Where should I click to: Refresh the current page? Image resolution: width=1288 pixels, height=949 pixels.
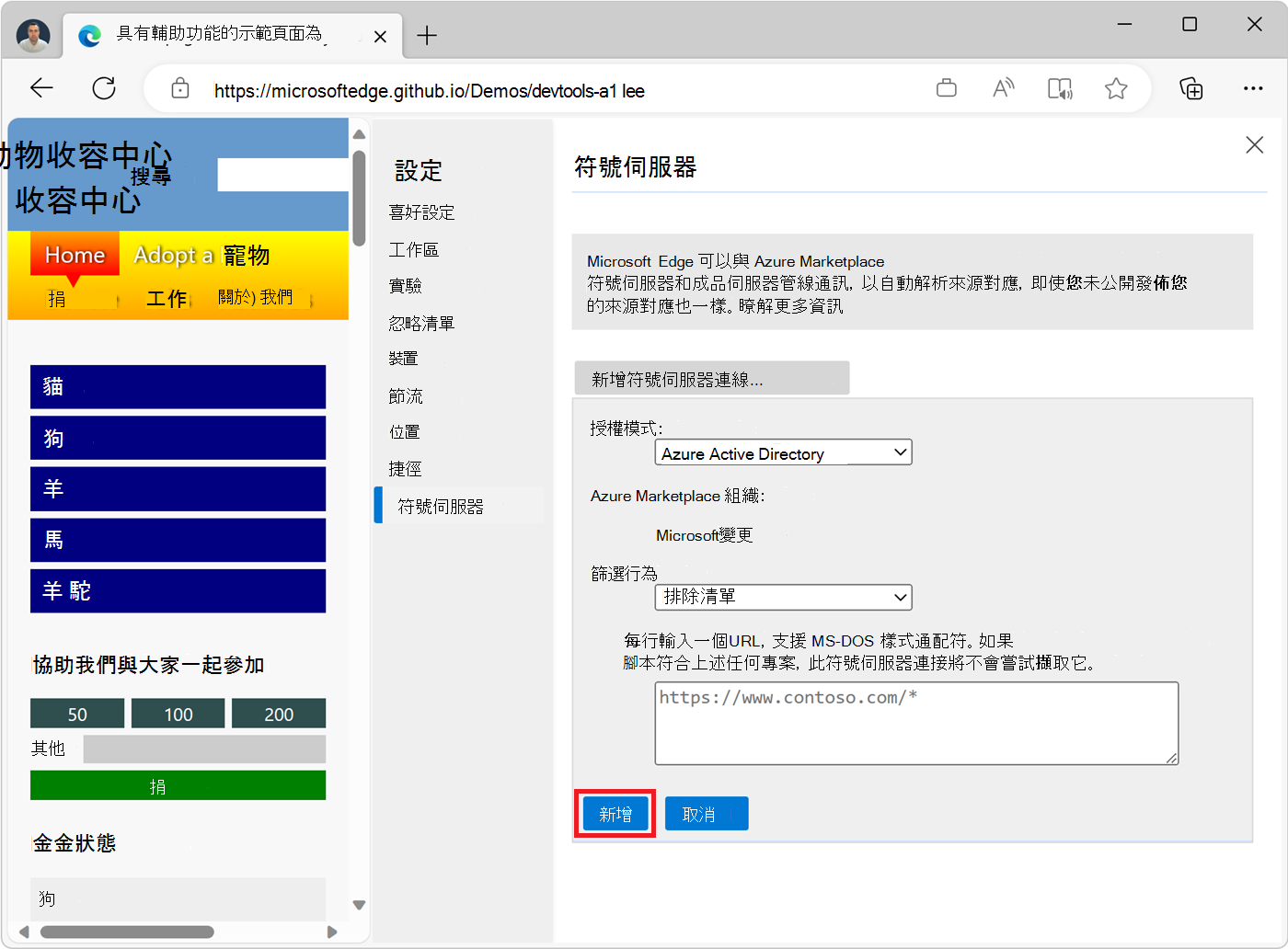click(103, 87)
